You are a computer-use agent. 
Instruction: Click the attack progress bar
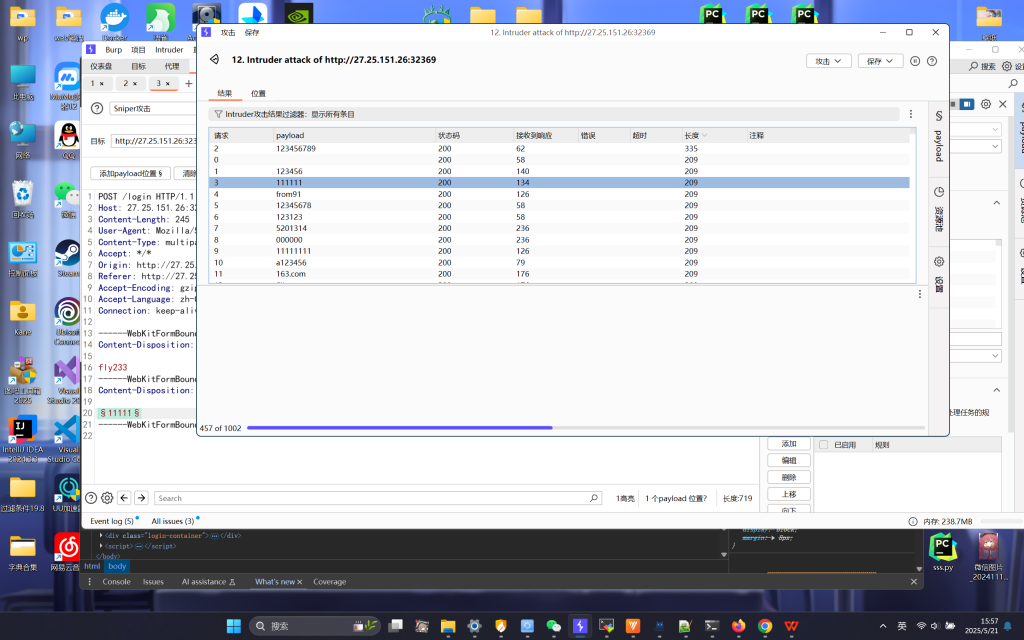(586, 428)
